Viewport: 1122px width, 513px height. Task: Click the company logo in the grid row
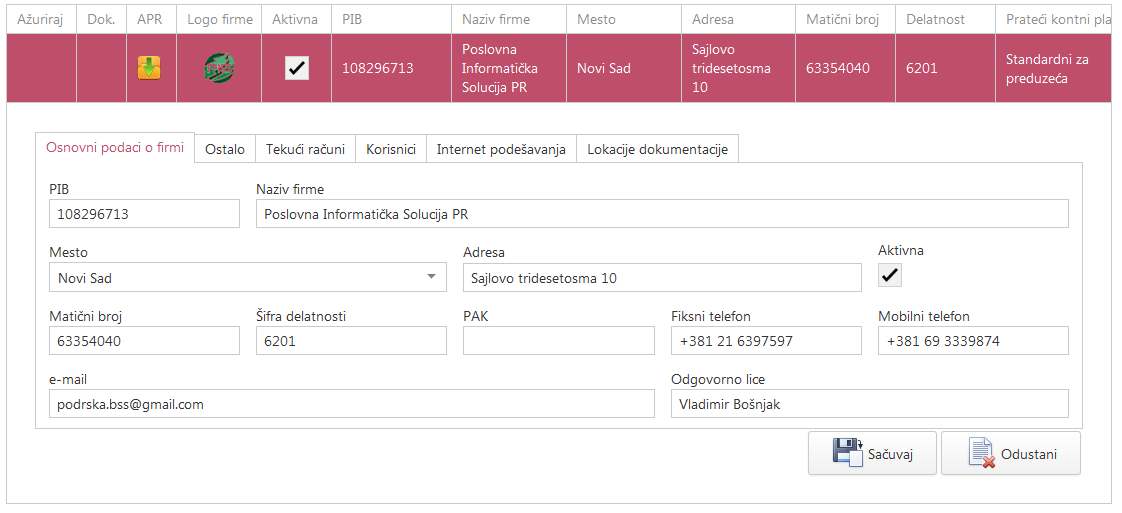[x=218, y=68]
